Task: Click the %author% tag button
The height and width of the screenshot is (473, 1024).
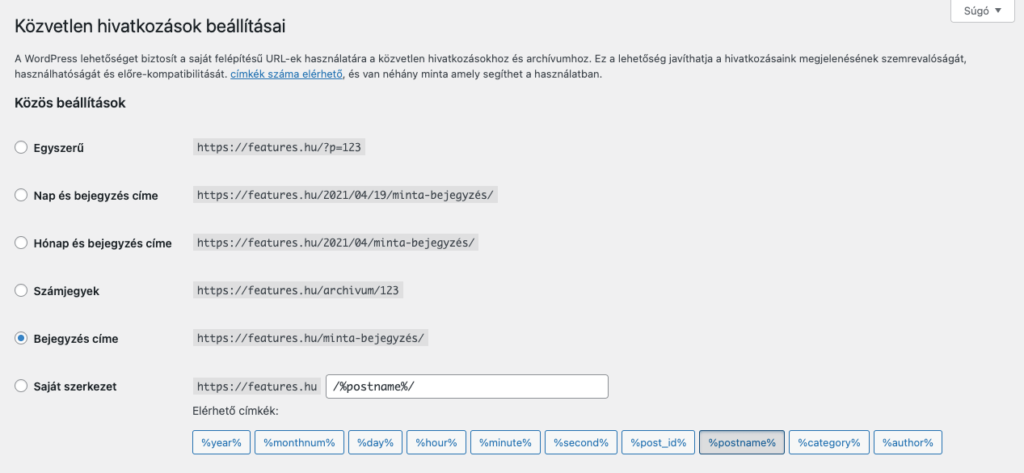Action: (908, 442)
